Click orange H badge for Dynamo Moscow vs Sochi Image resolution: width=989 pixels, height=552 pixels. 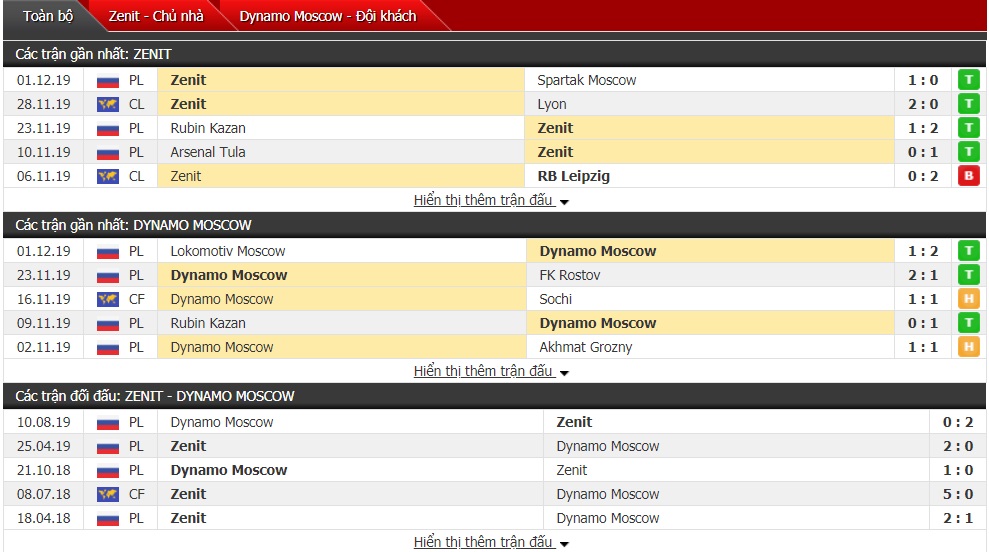[969, 299]
